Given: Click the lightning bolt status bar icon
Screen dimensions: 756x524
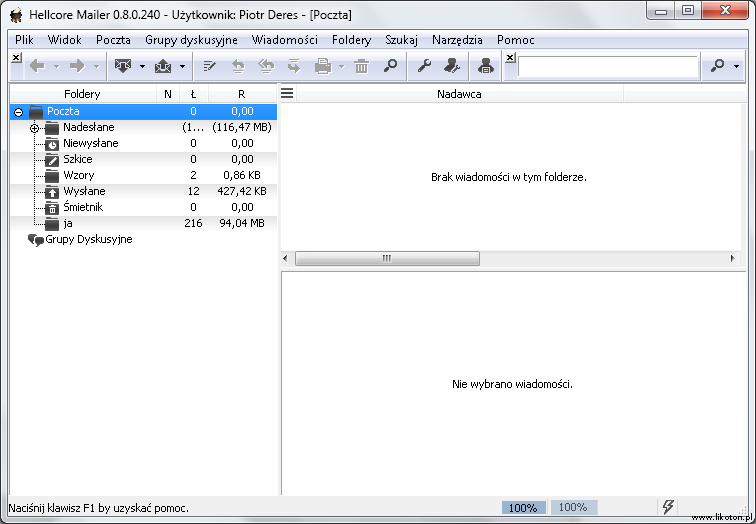Looking at the screenshot, I should (x=668, y=507).
